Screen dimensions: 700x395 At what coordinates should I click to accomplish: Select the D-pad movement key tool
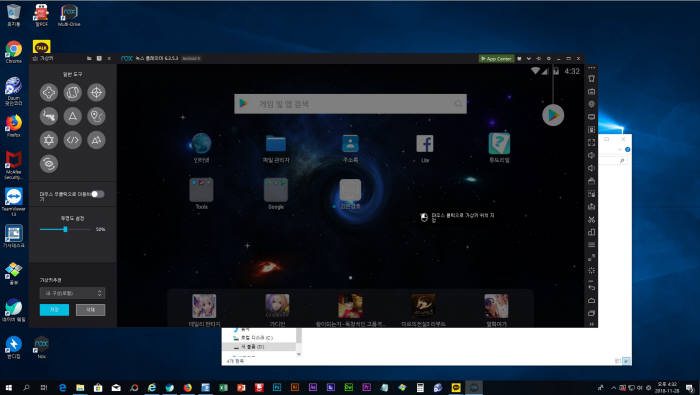click(x=49, y=93)
